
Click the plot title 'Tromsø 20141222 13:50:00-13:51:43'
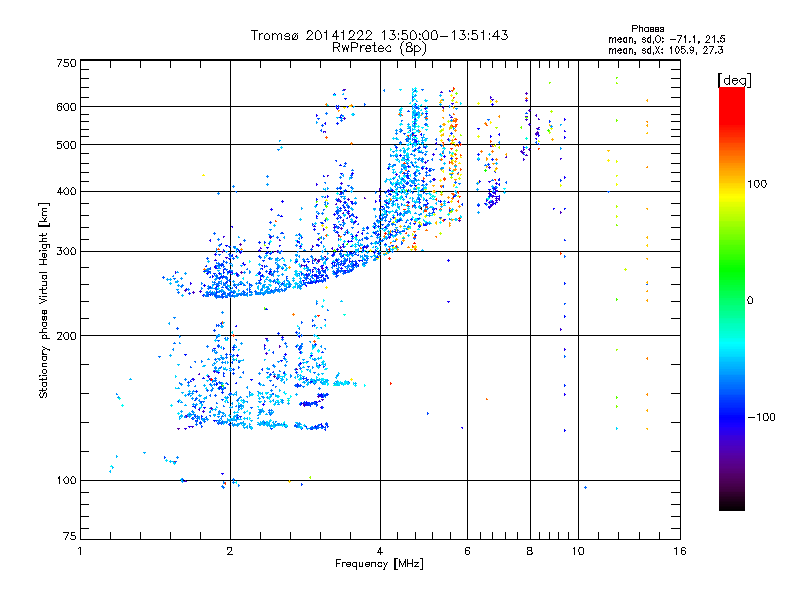(x=379, y=35)
